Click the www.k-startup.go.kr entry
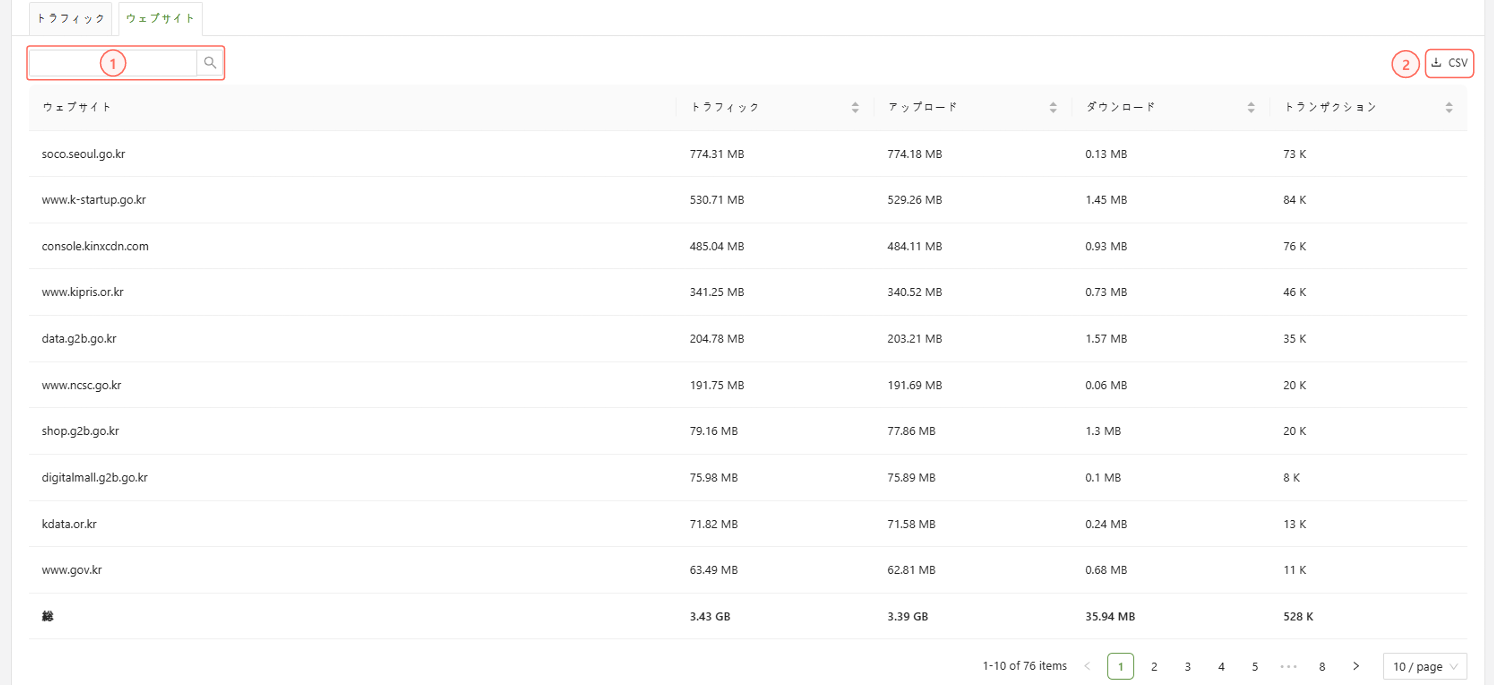The width and height of the screenshot is (1494, 685). click(94, 200)
